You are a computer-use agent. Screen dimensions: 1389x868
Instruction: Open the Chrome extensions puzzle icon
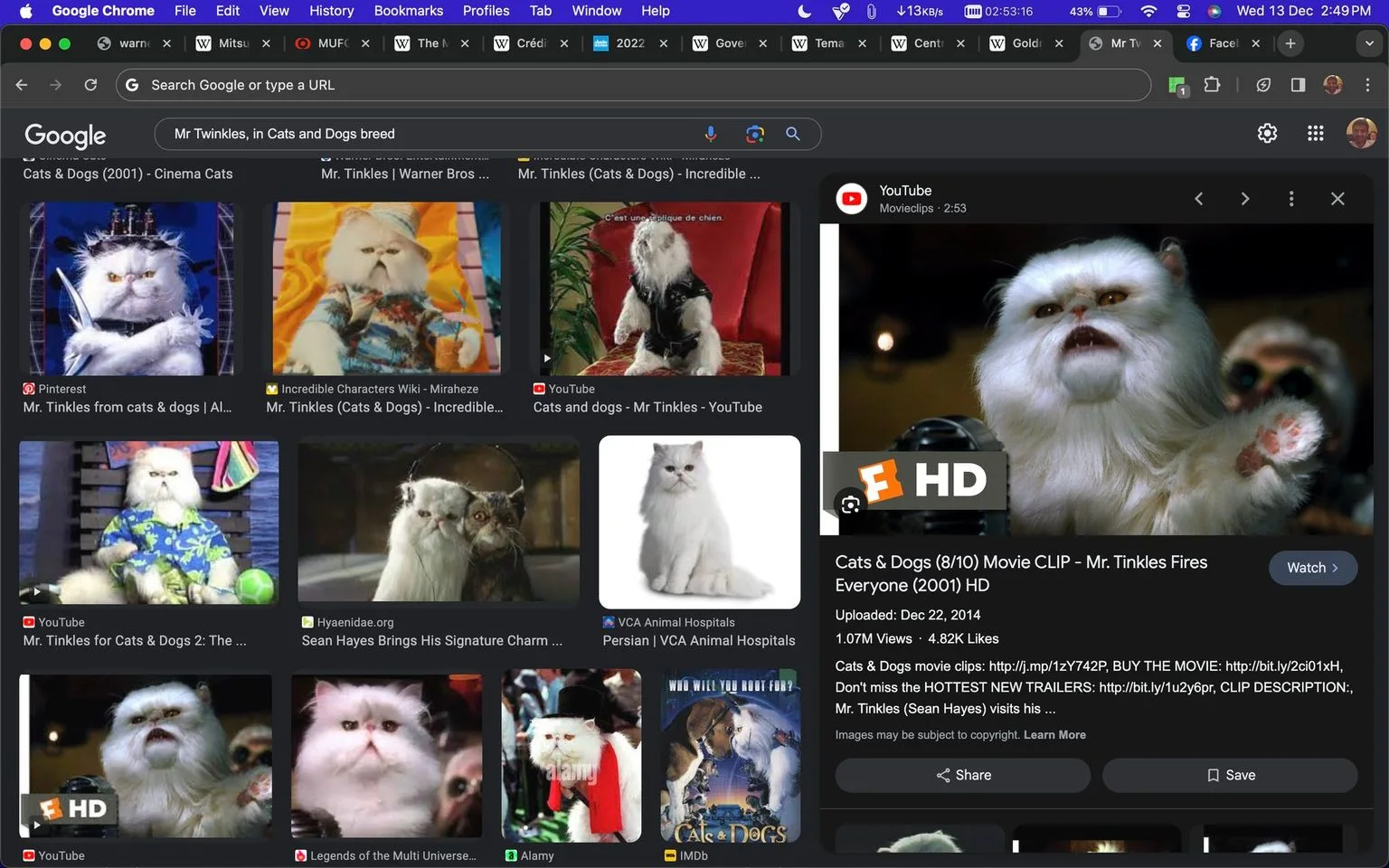pyautogui.click(x=1213, y=85)
